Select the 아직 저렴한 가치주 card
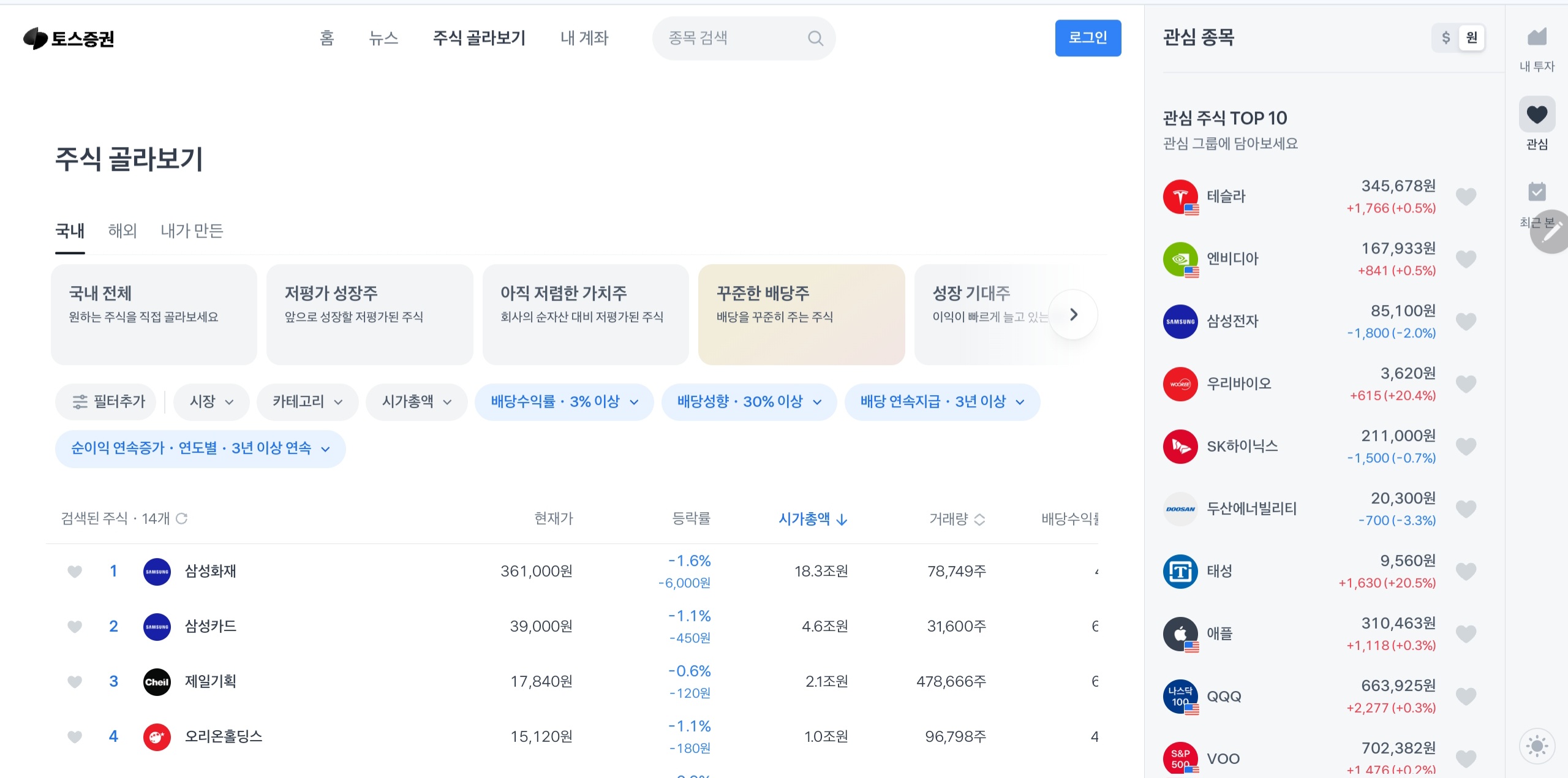Screen dimensions: 1568x778 click(x=586, y=314)
